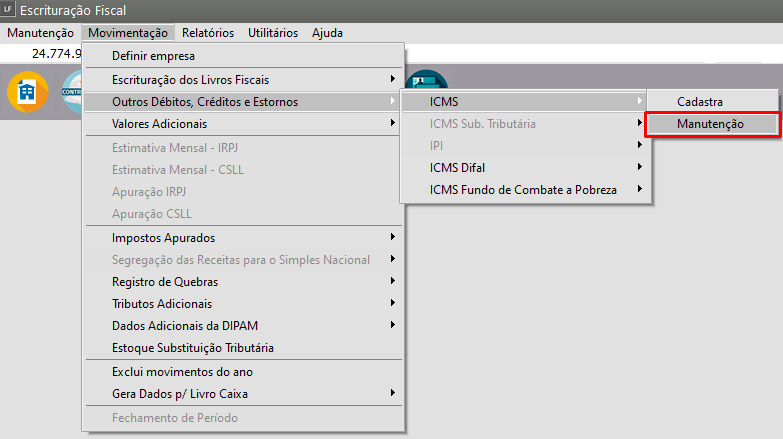783x439 pixels.
Task: Expand the Impostos Apurados submenu
Action: [x=163, y=237]
